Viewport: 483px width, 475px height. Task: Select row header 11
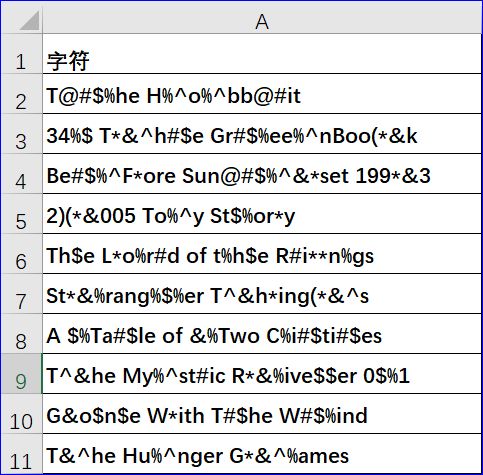tap(22, 453)
